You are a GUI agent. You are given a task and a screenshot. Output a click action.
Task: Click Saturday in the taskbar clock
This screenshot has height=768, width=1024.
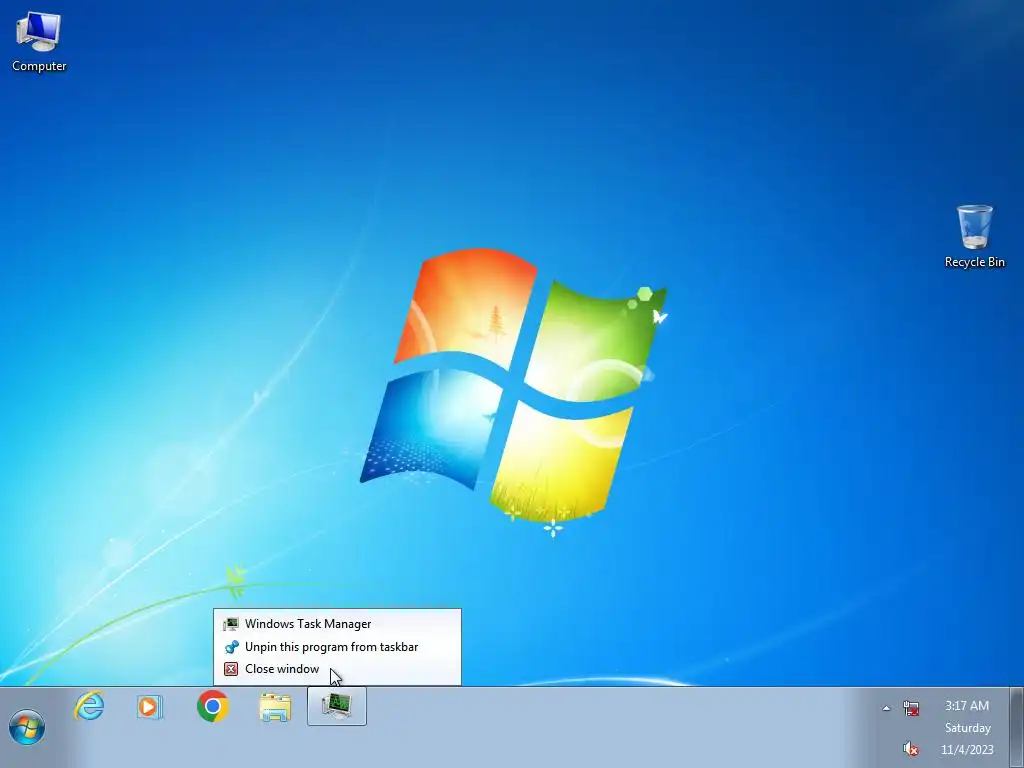click(x=967, y=728)
